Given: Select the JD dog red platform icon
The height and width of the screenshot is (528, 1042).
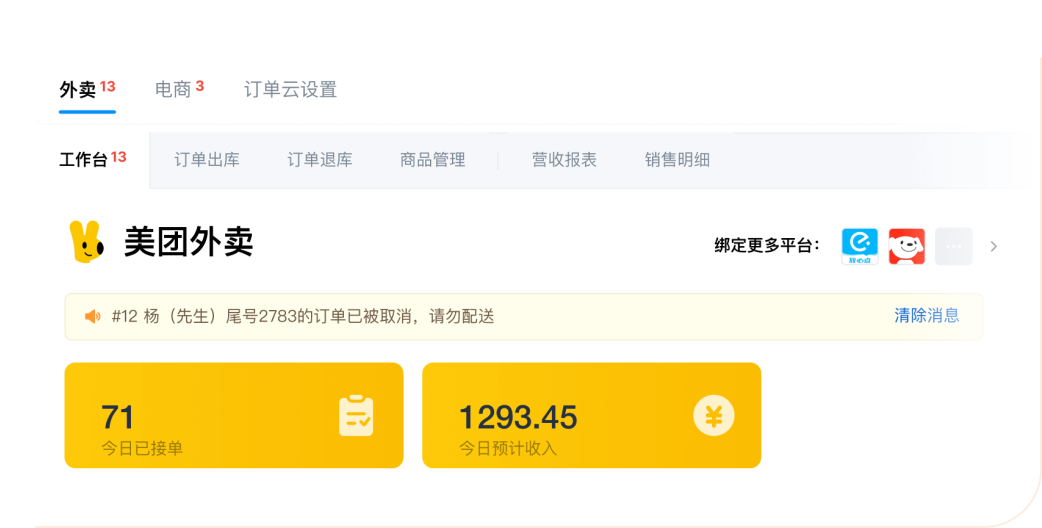Looking at the screenshot, I should (x=906, y=246).
